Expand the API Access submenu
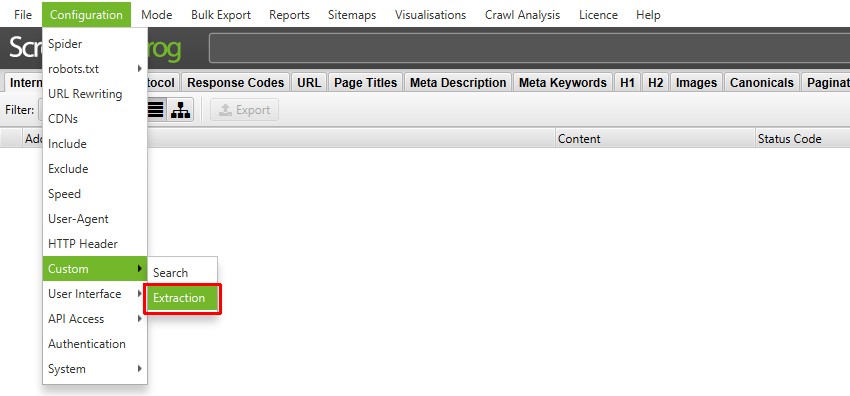850x396 pixels. pos(95,319)
